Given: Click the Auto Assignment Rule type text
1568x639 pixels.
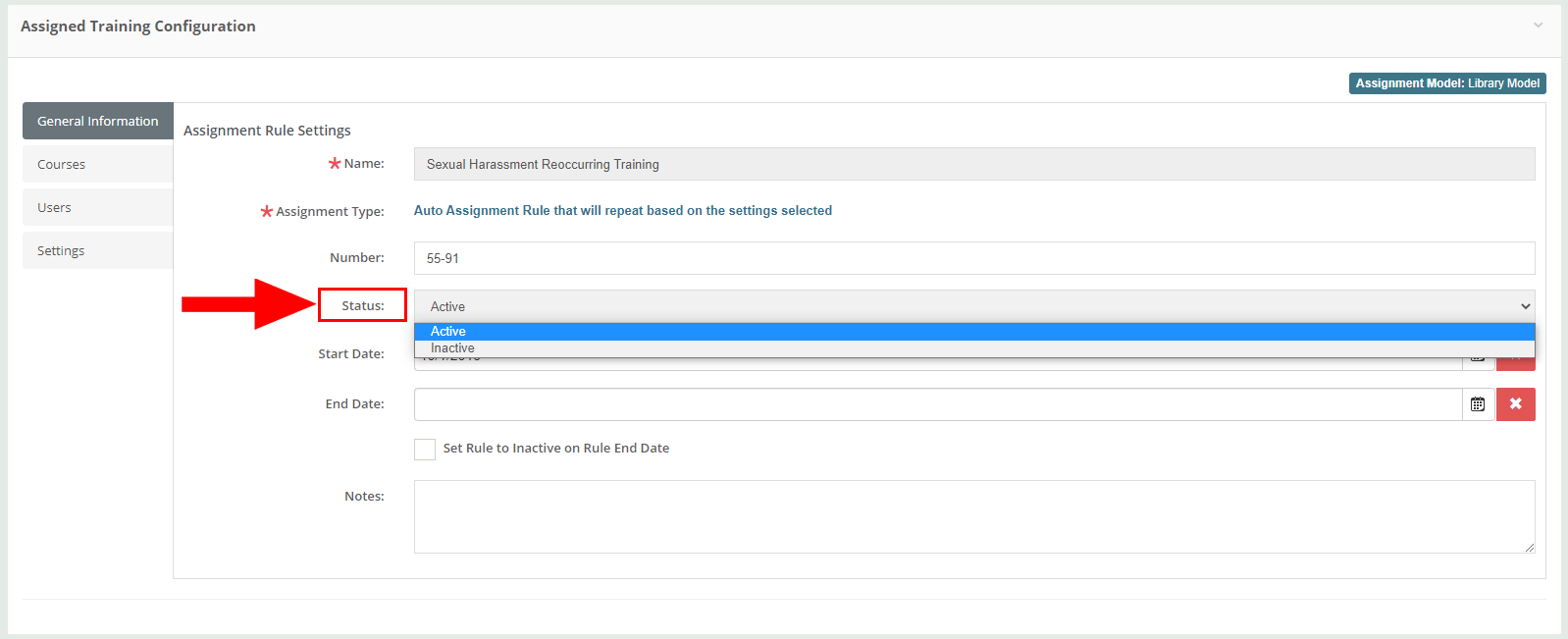Looking at the screenshot, I should pyautogui.click(x=623, y=210).
